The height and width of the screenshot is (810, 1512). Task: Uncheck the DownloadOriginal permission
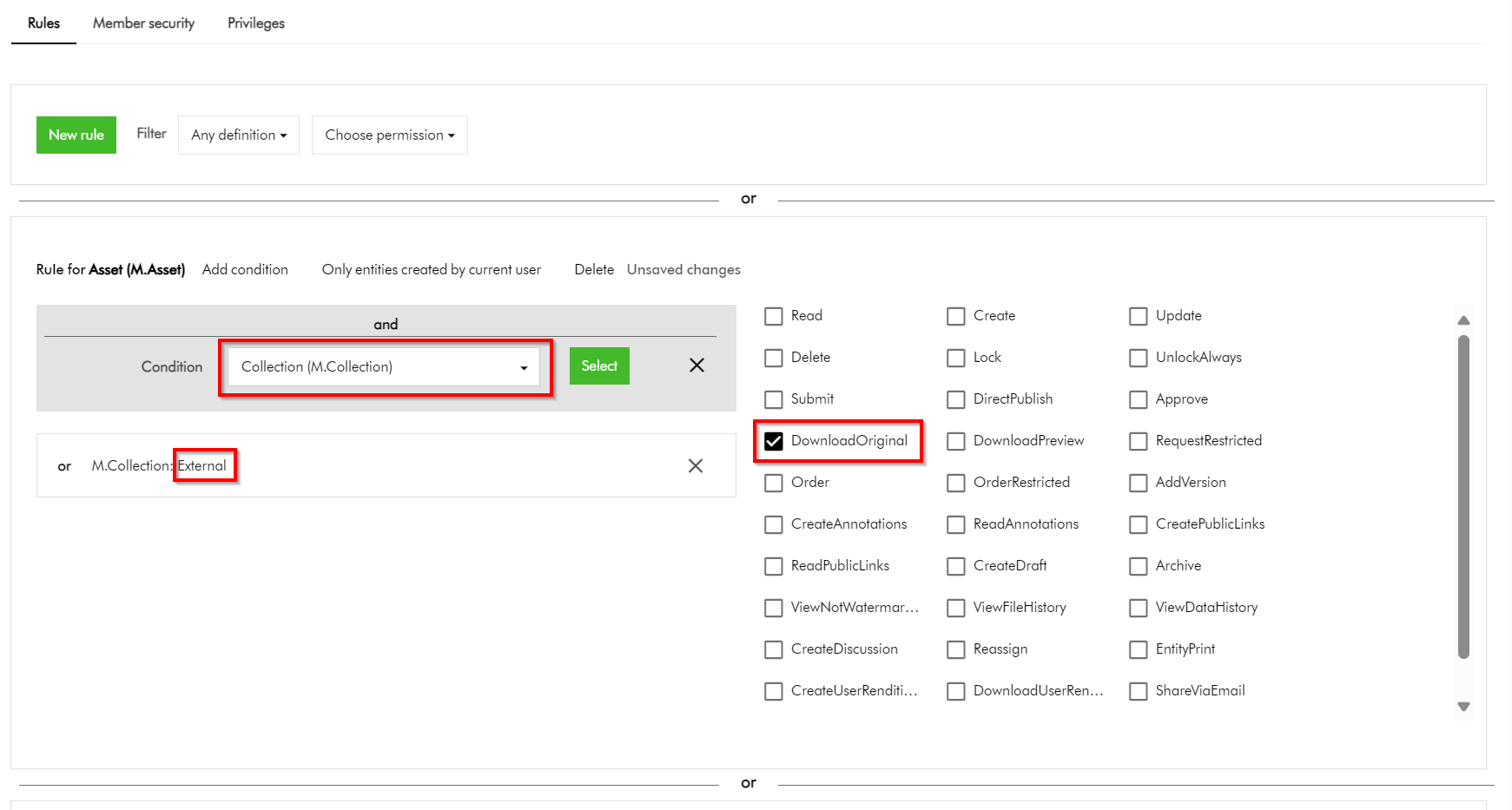(774, 441)
